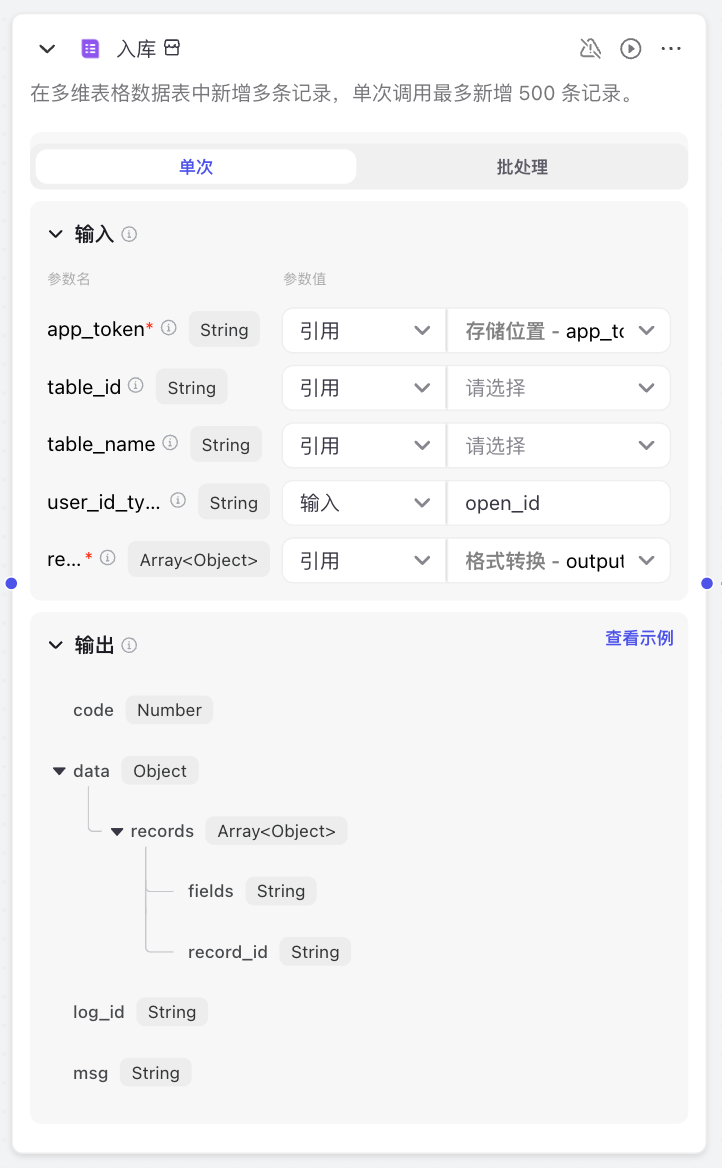
Task: Collapse the data object tree
Action: [x=59, y=771]
